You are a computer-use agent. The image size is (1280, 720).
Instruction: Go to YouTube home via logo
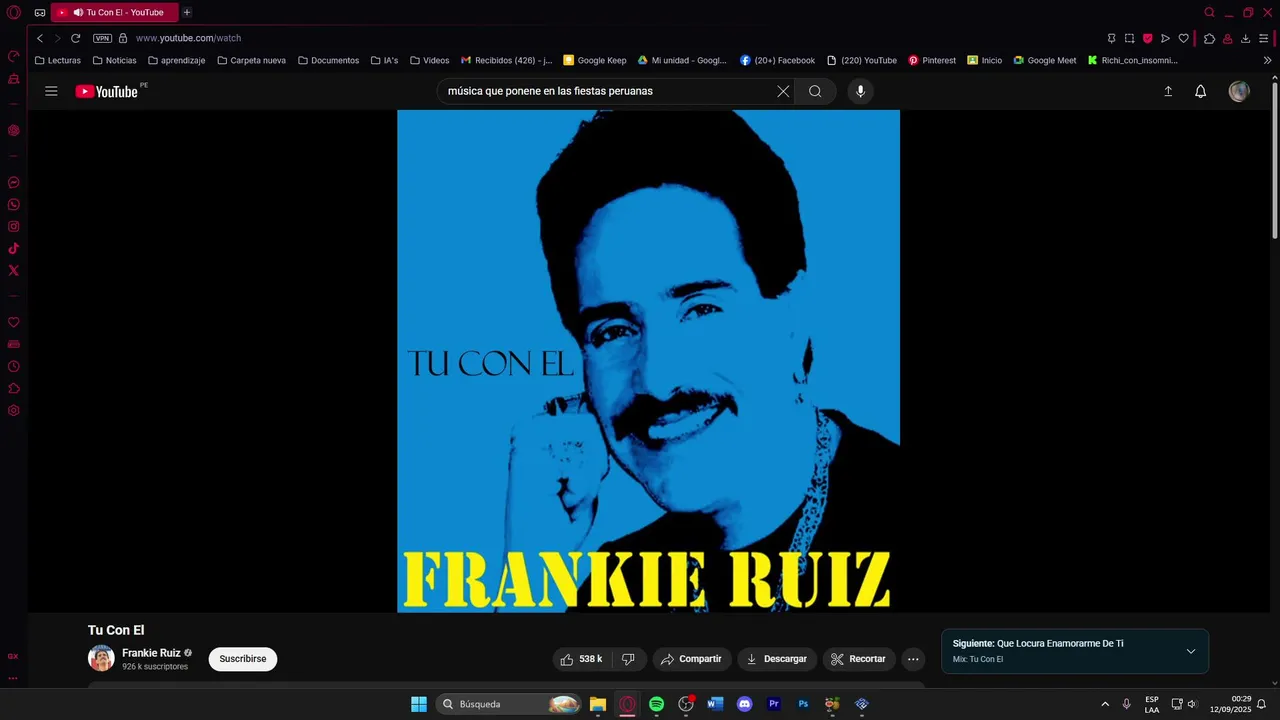pos(106,91)
